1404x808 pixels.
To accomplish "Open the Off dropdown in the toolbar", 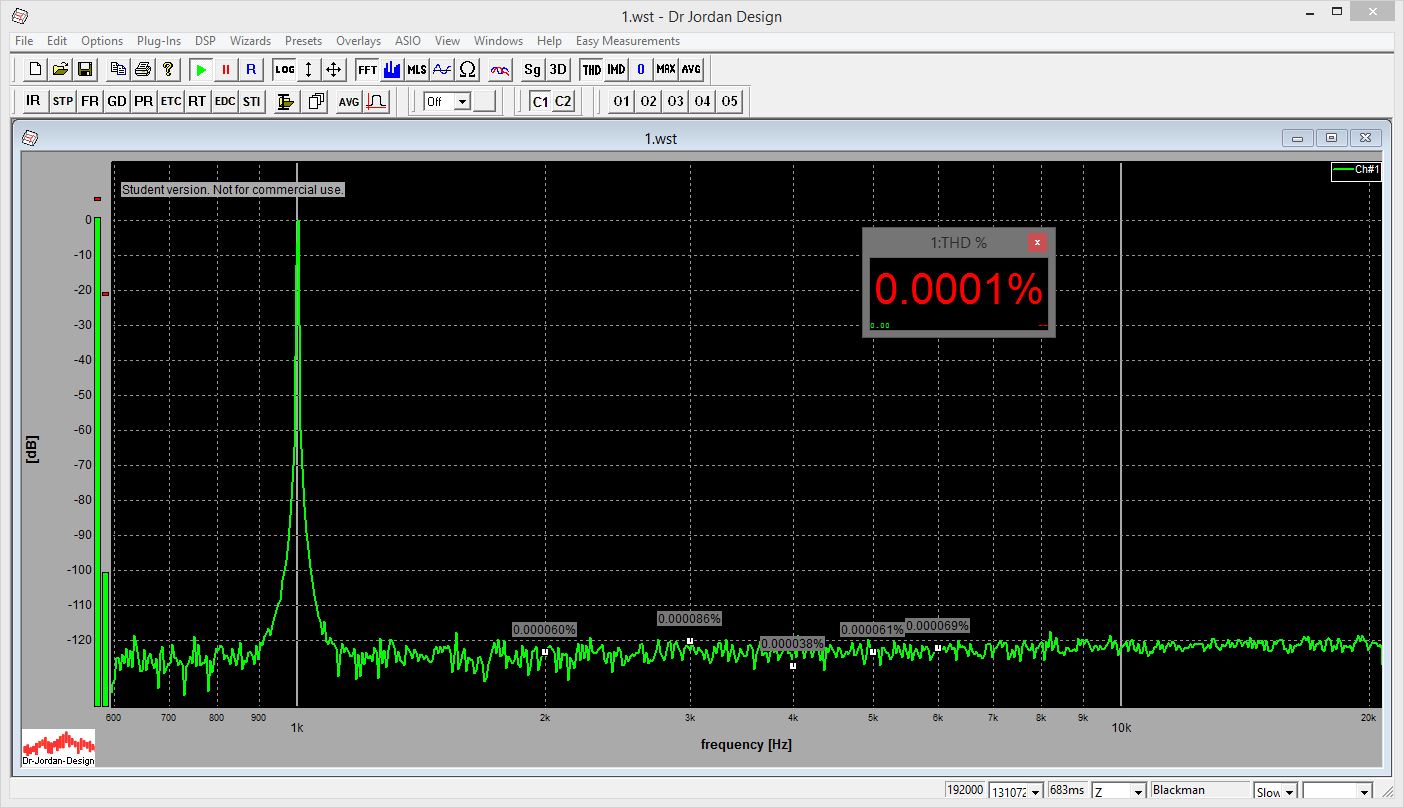I will coord(462,101).
